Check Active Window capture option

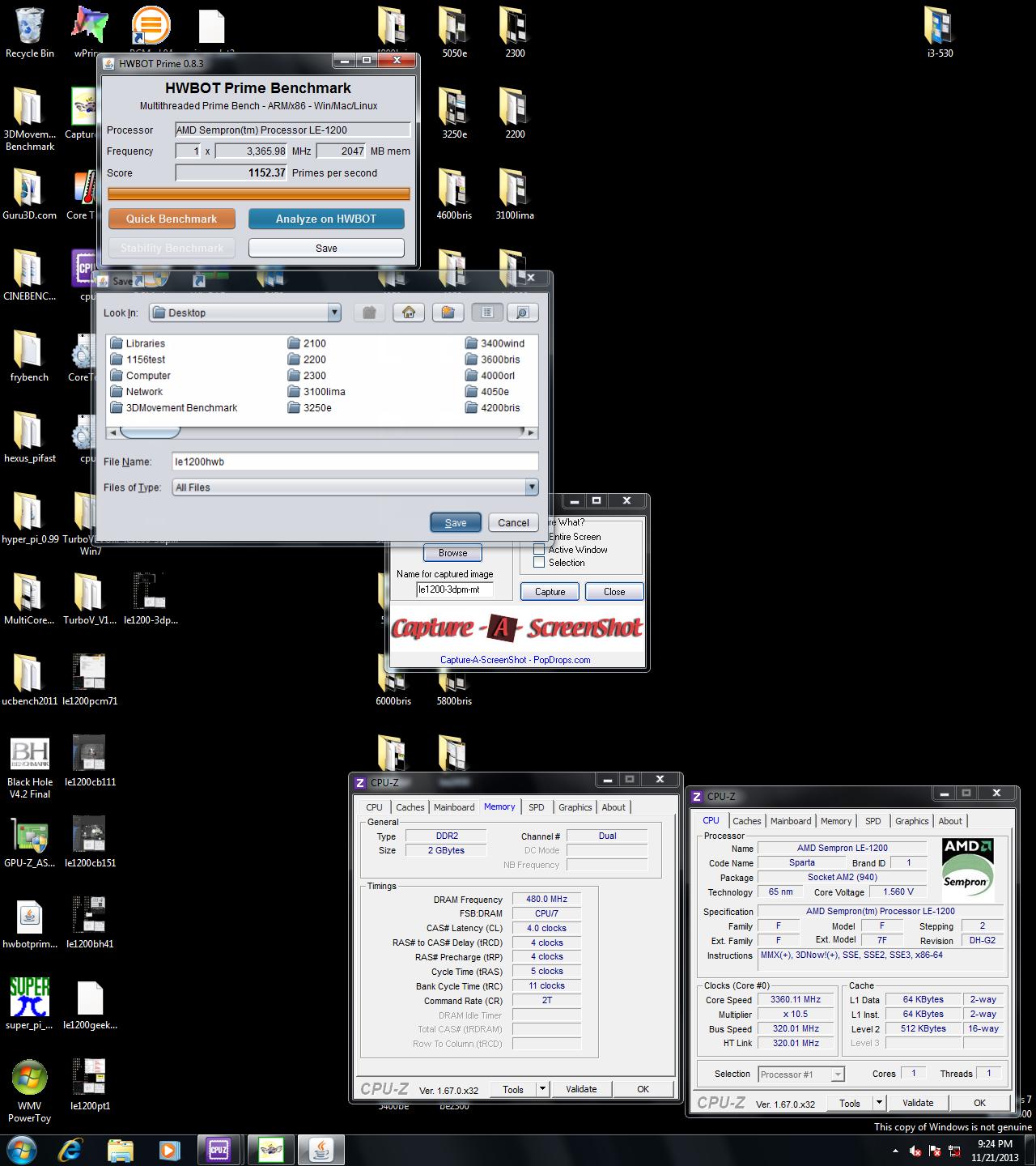[x=539, y=550]
